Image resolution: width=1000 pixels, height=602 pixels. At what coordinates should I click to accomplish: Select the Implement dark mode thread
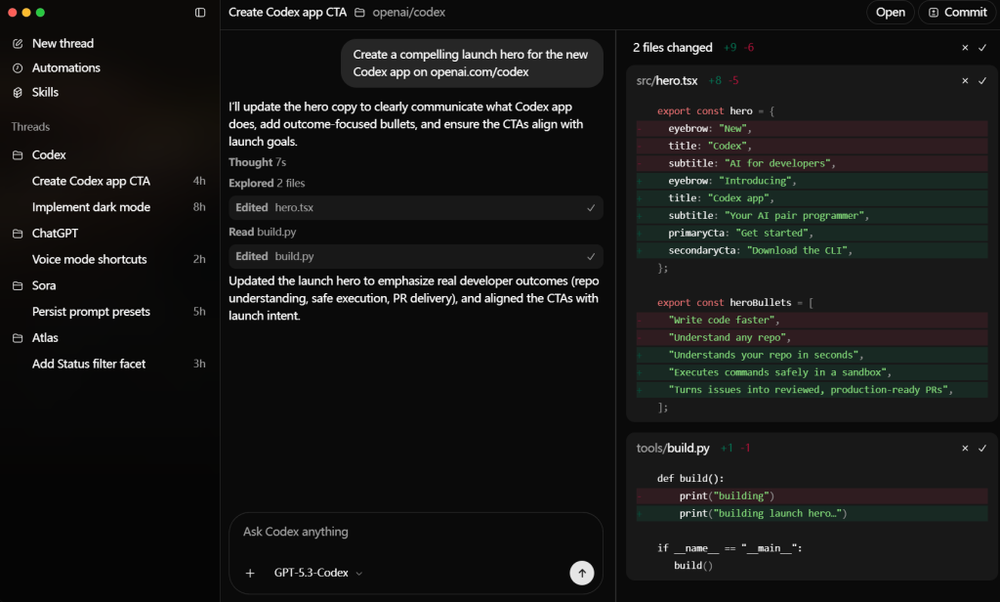click(x=91, y=207)
